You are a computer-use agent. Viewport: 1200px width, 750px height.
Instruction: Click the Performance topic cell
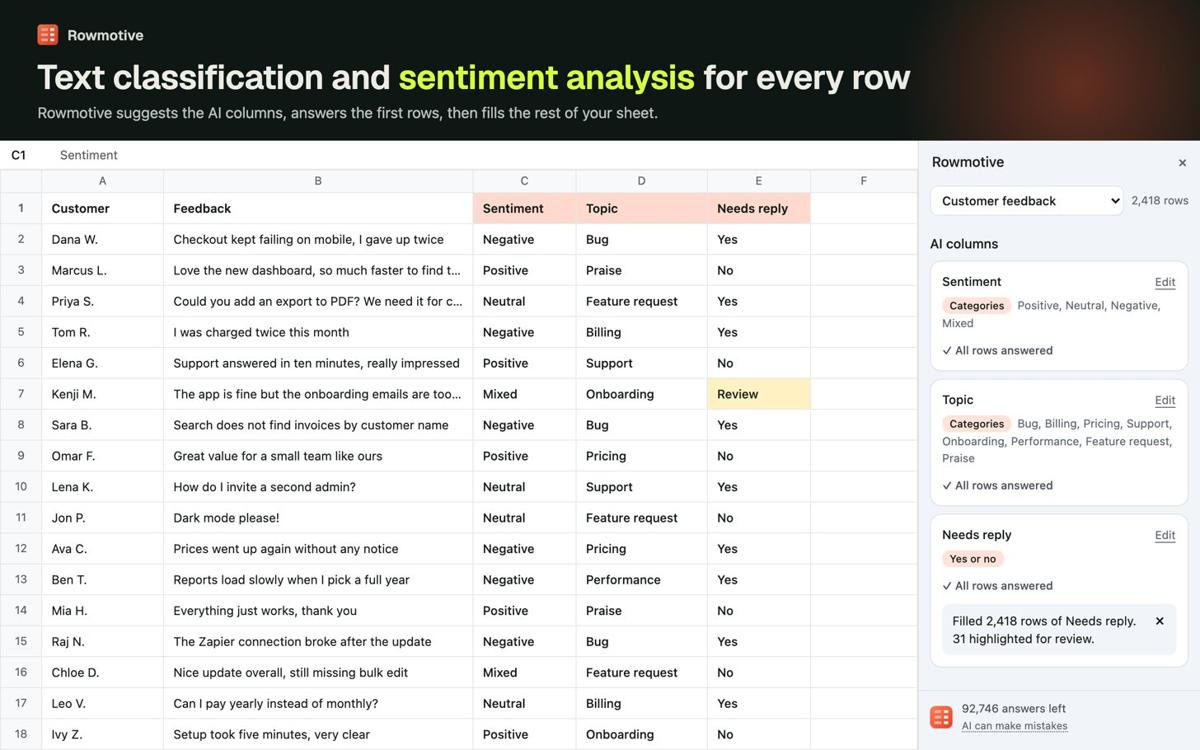pyautogui.click(x=641, y=580)
